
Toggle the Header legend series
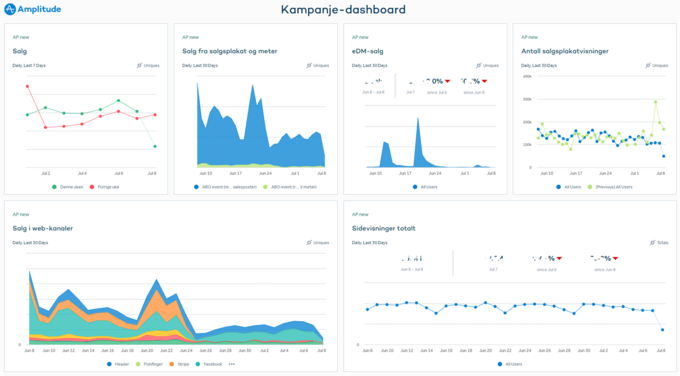(x=118, y=364)
